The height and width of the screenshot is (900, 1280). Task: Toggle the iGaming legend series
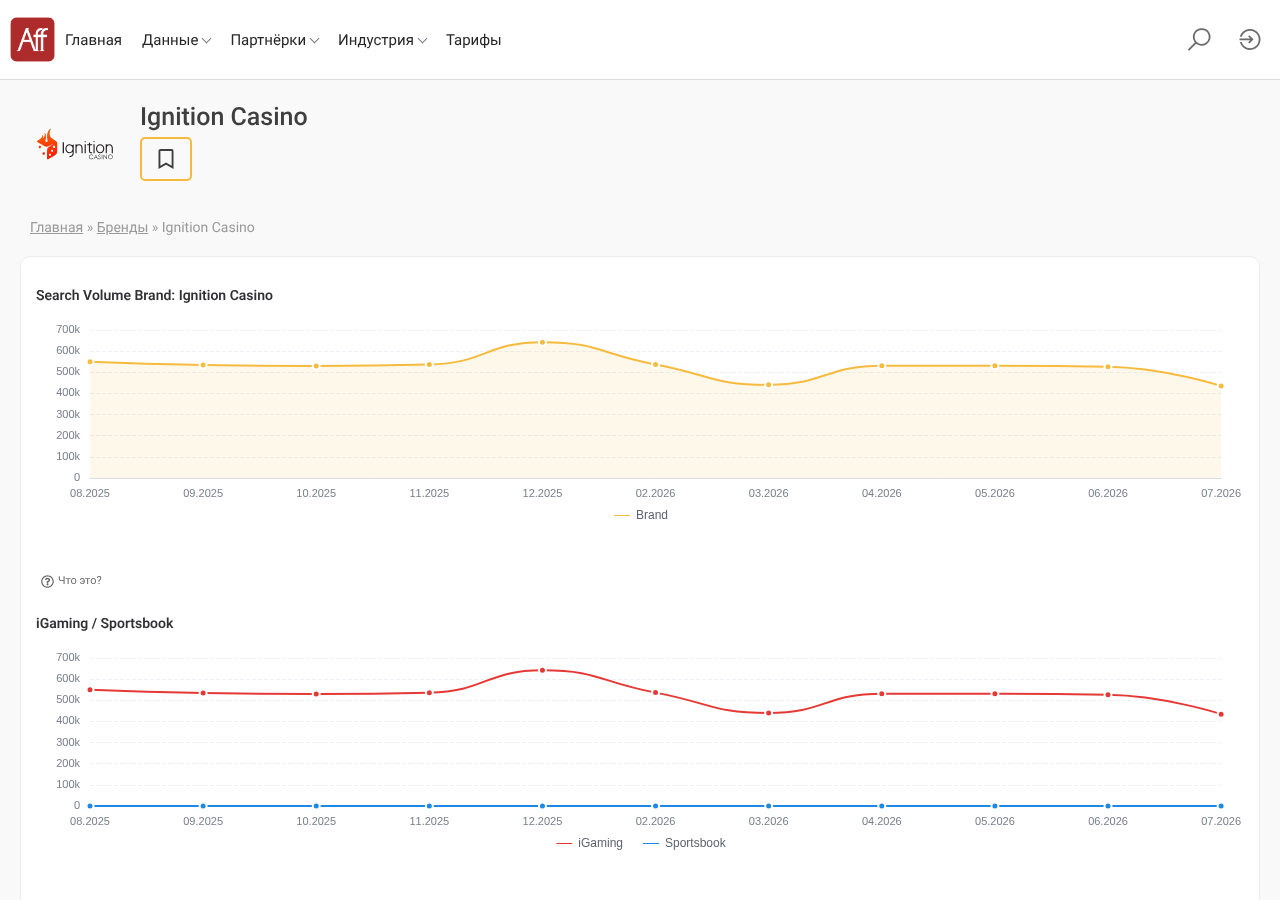(589, 843)
